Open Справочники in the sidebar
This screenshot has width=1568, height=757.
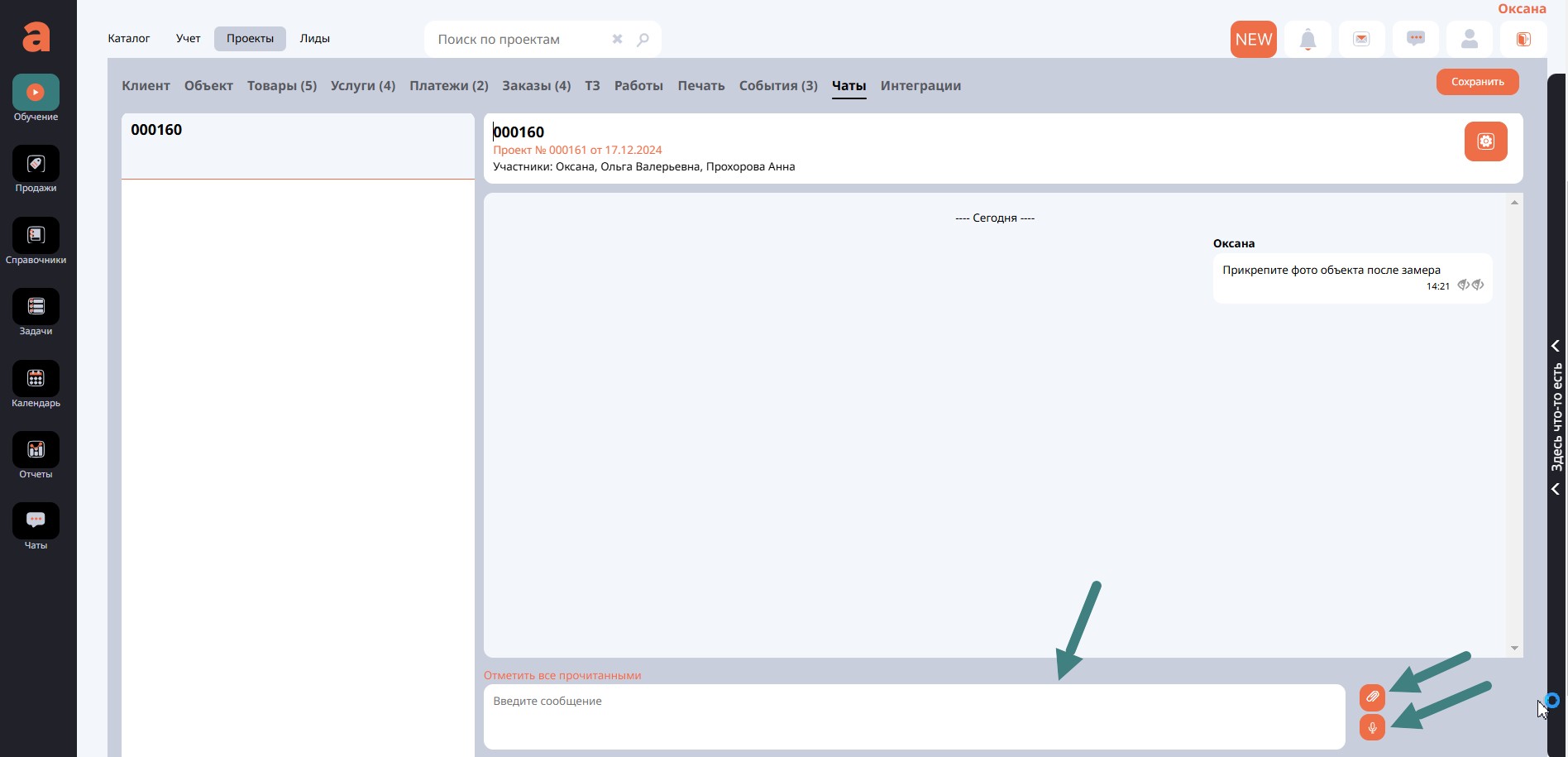click(36, 236)
